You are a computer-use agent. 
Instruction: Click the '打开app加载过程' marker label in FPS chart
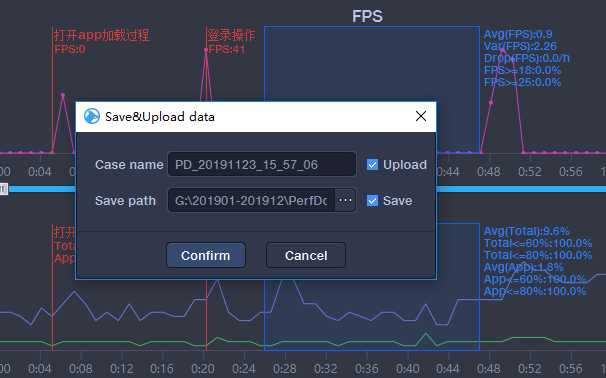tap(102, 35)
